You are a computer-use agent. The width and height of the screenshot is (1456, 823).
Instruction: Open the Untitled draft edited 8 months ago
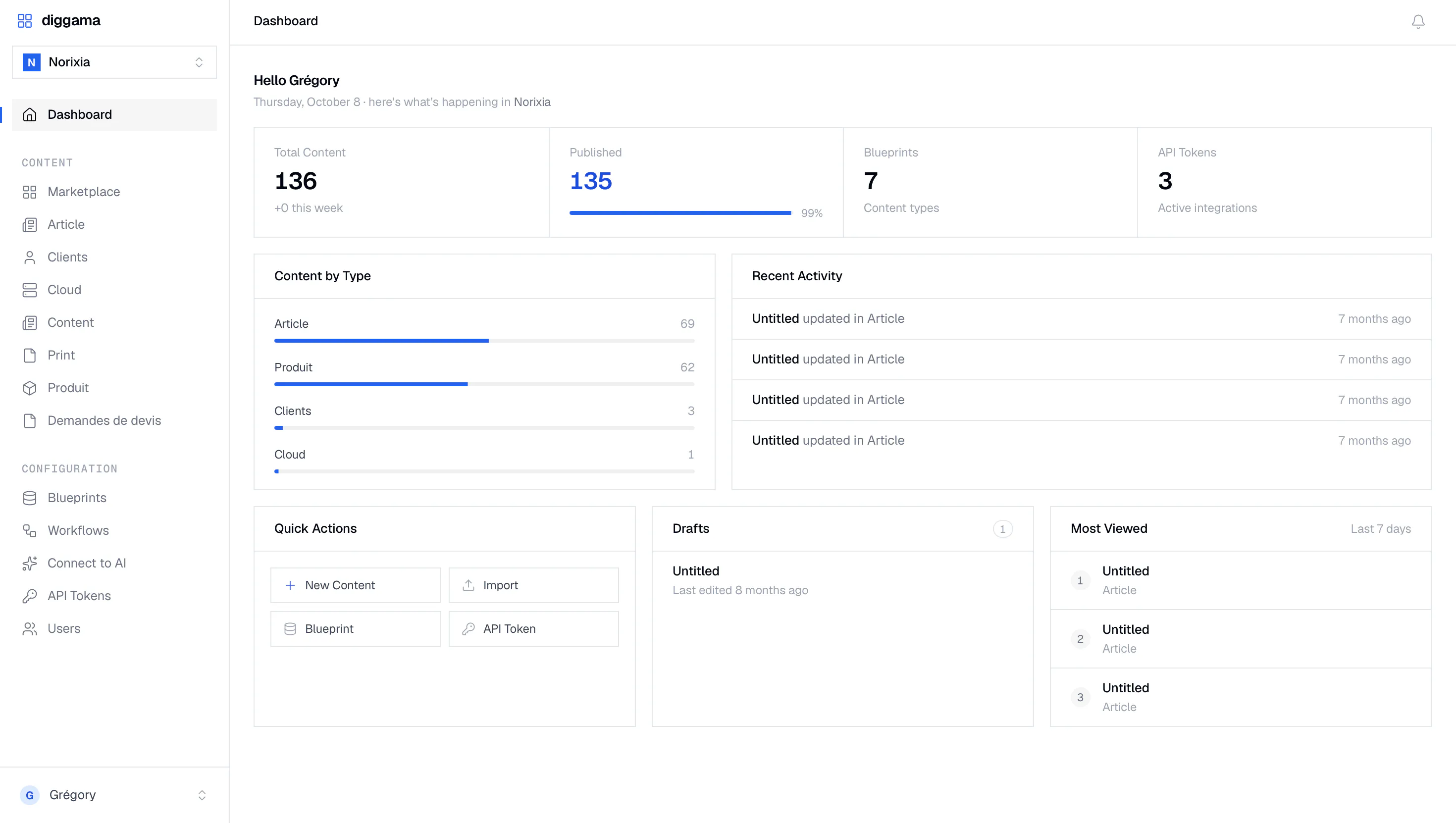(x=842, y=580)
